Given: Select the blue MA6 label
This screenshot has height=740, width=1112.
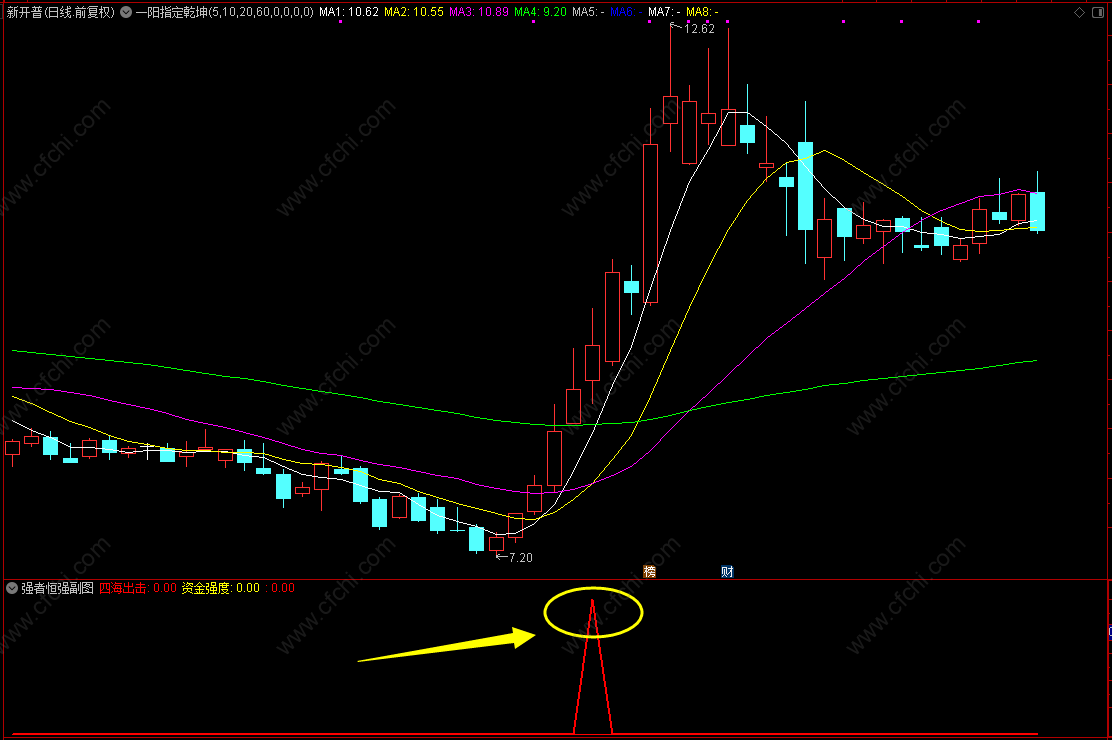Looking at the screenshot, I should click(x=626, y=12).
